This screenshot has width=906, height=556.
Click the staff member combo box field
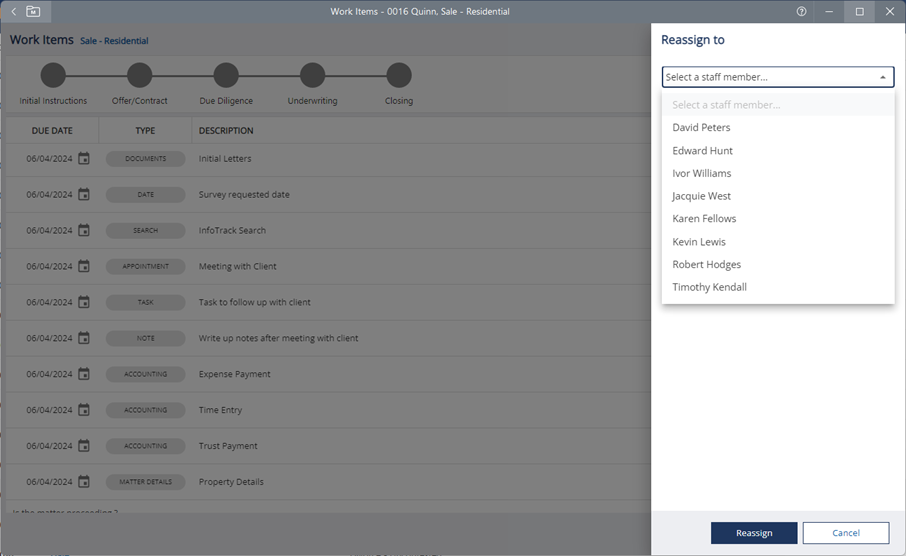click(768, 77)
